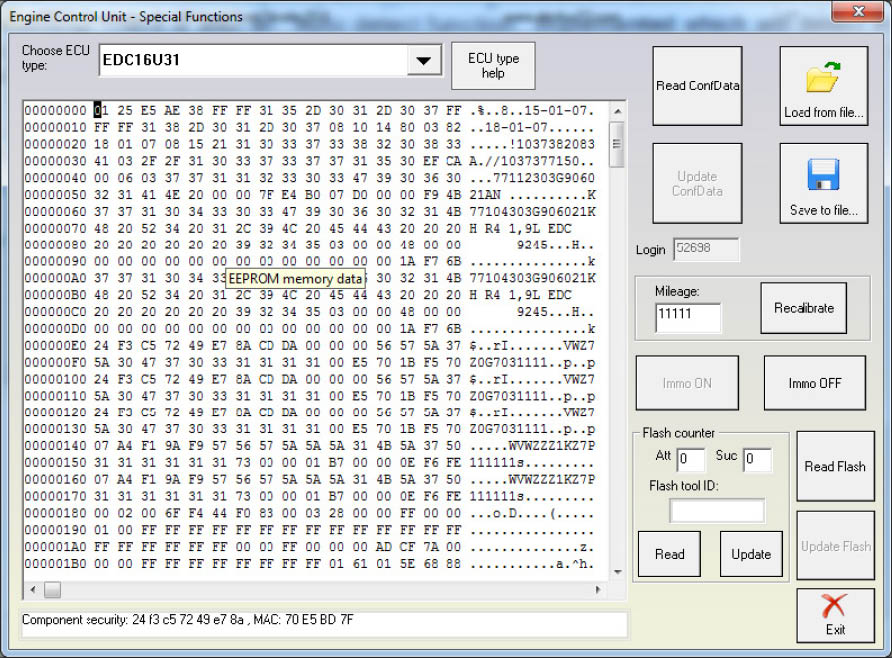This screenshot has height=658, width=892.
Task: Click Read in the Flash counter group
Action: tap(669, 554)
